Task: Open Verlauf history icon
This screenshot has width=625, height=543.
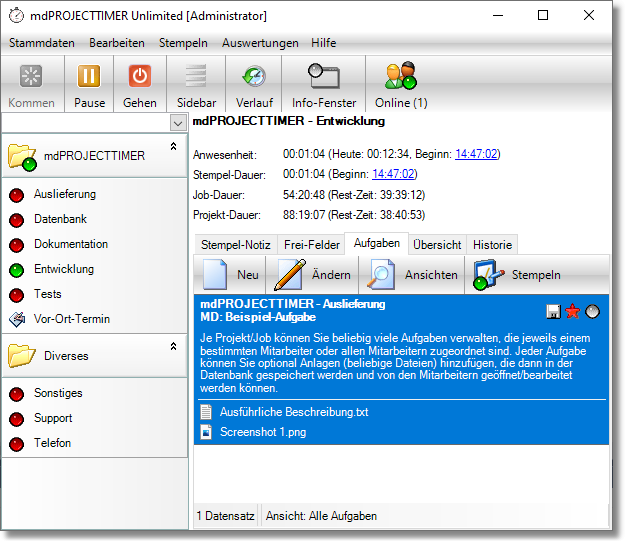Action: coord(253,77)
